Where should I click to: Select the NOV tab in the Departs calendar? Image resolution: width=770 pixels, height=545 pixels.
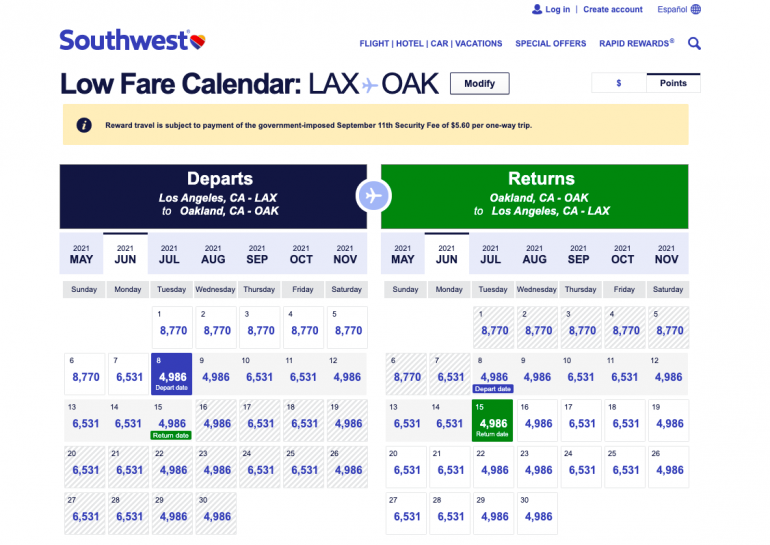(x=345, y=254)
